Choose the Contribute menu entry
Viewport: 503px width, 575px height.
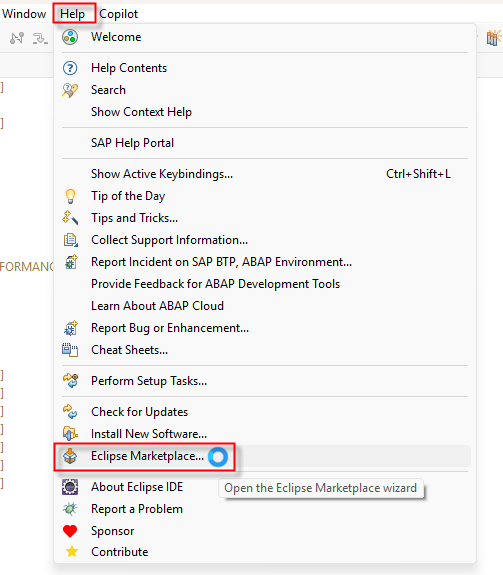[x=265, y=552]
